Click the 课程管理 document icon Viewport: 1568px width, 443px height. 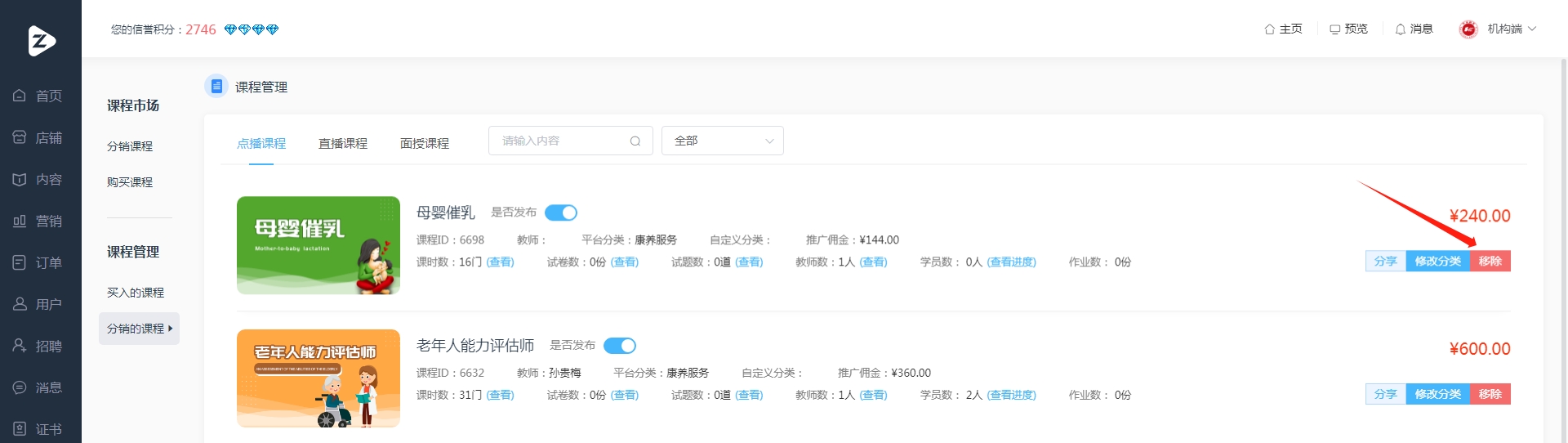(216, 86)
